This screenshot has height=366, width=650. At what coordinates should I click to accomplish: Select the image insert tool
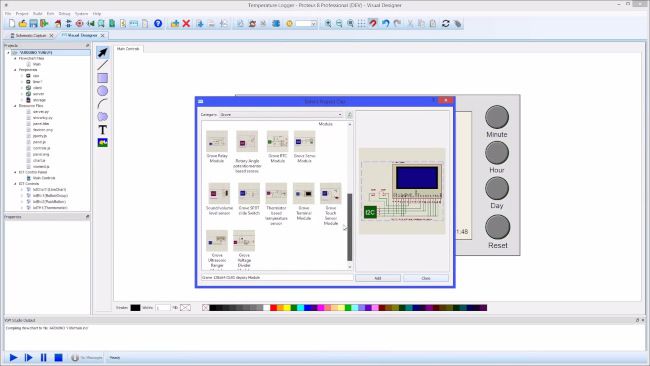coord(102,143)
